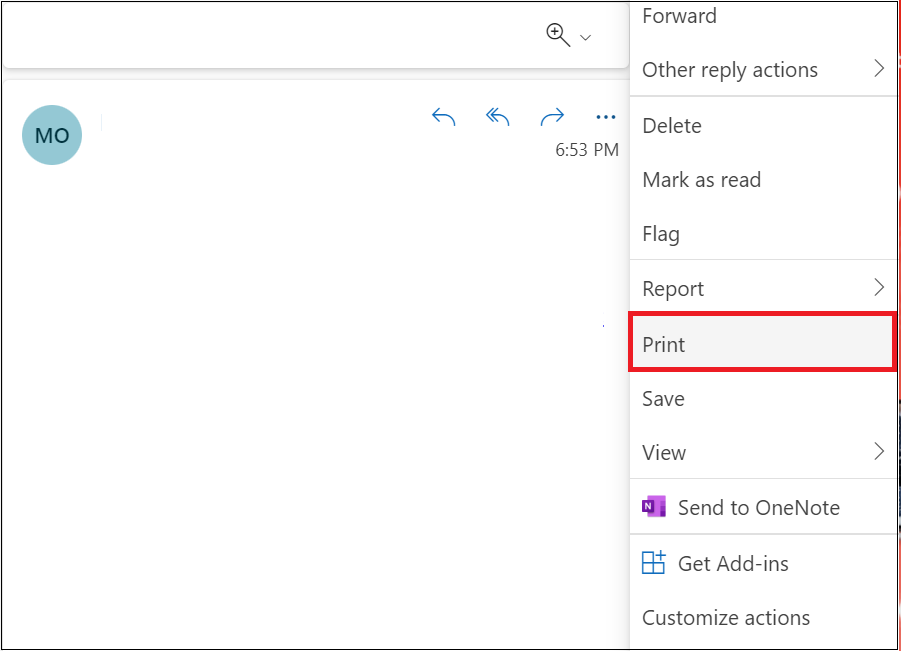Viewport: 901px width, 651px height.
Task: Open Customize actions menu entry
Action: pyautogui.click(x=763, y=618)
